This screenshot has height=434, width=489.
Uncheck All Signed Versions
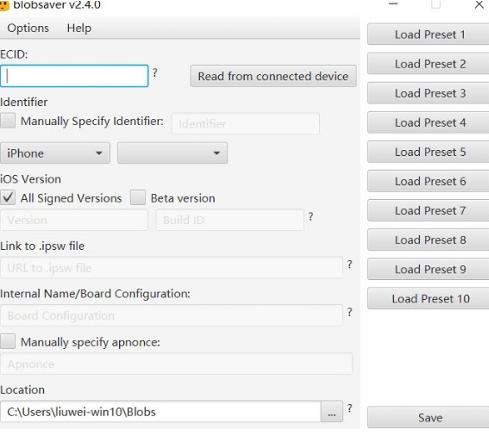click(8, 198)
